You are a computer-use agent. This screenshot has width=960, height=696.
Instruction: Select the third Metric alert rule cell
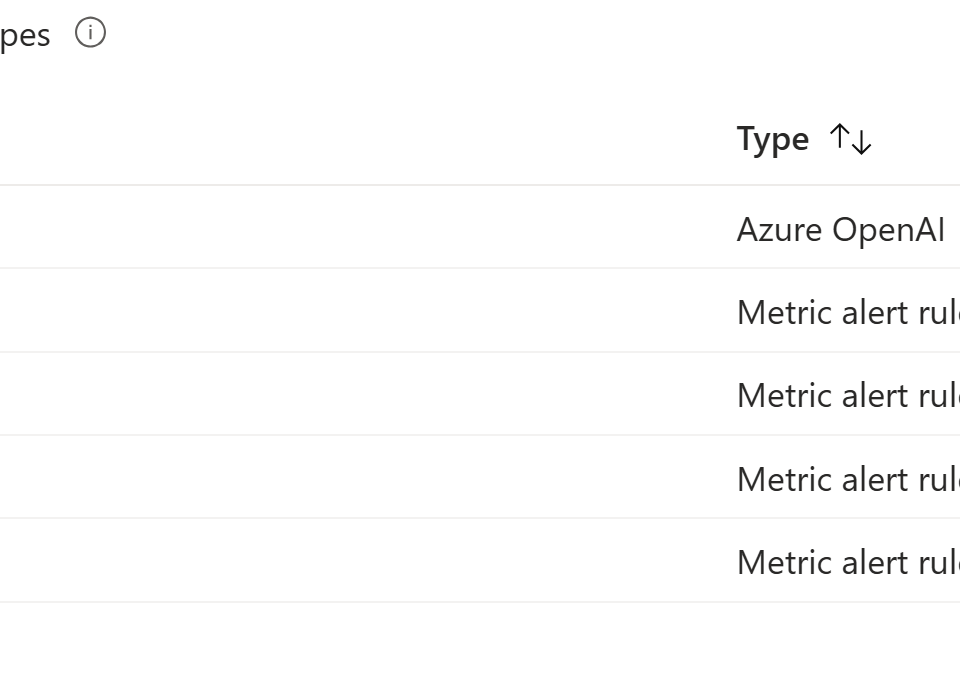point(848,479)
